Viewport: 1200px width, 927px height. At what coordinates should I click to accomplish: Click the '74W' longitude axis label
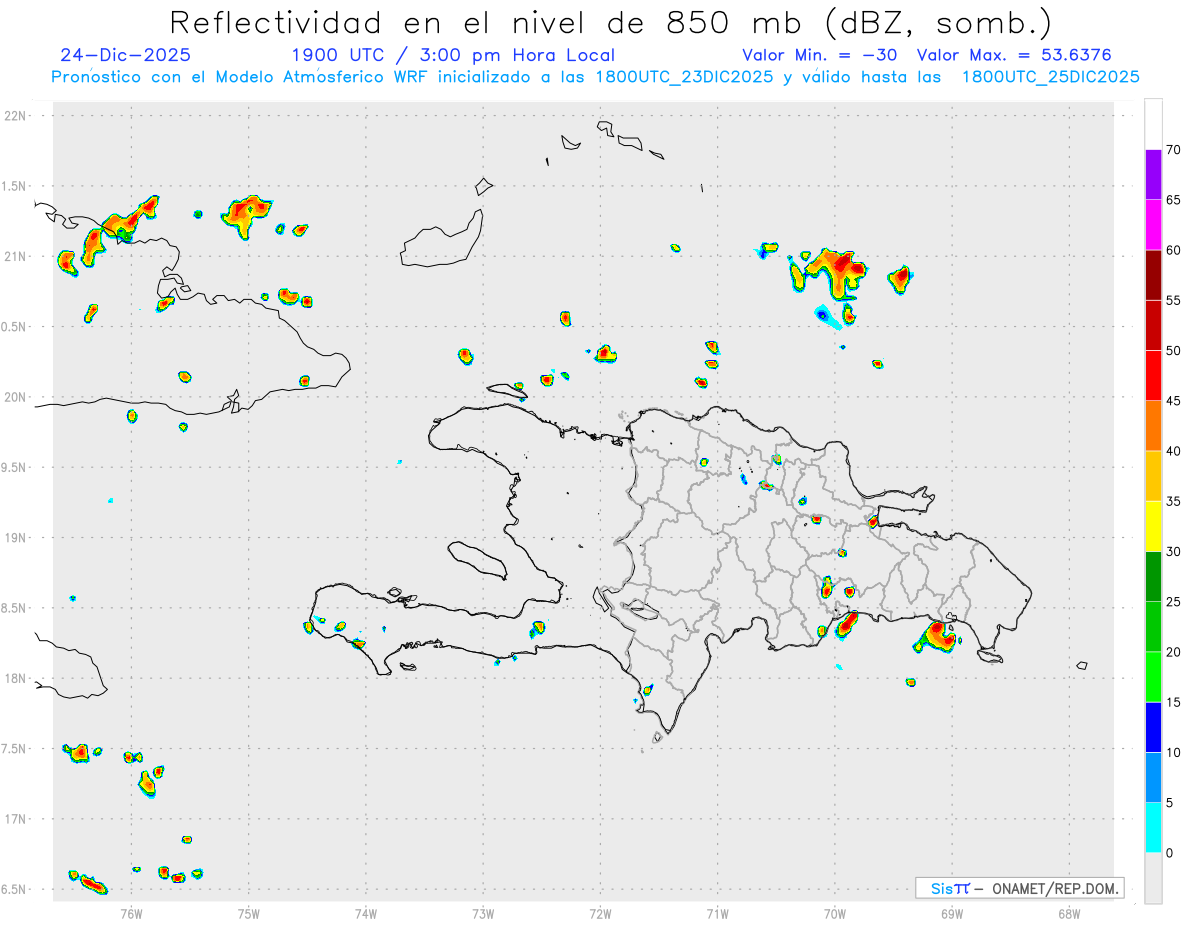coord(366,913)
